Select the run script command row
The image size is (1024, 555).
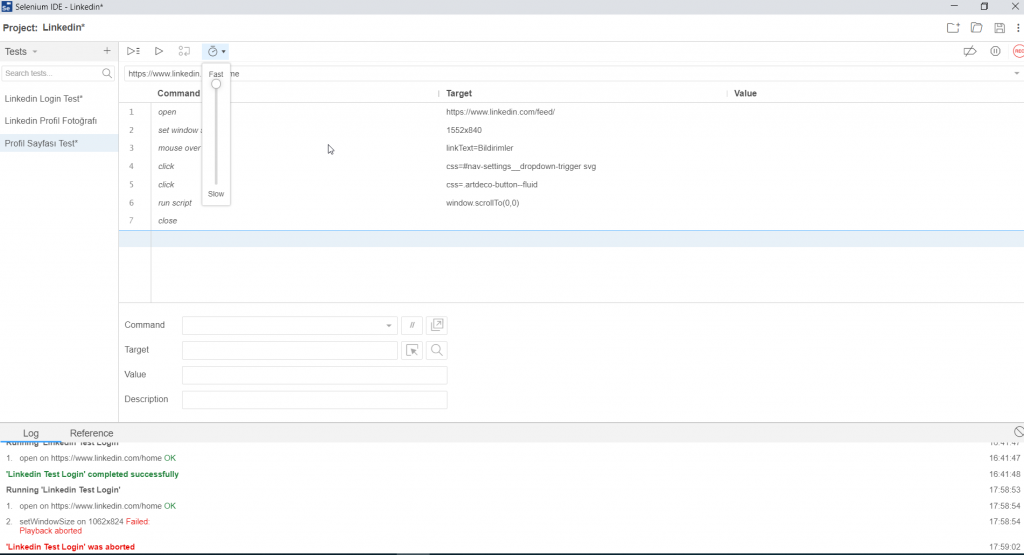tap(571, 202)
